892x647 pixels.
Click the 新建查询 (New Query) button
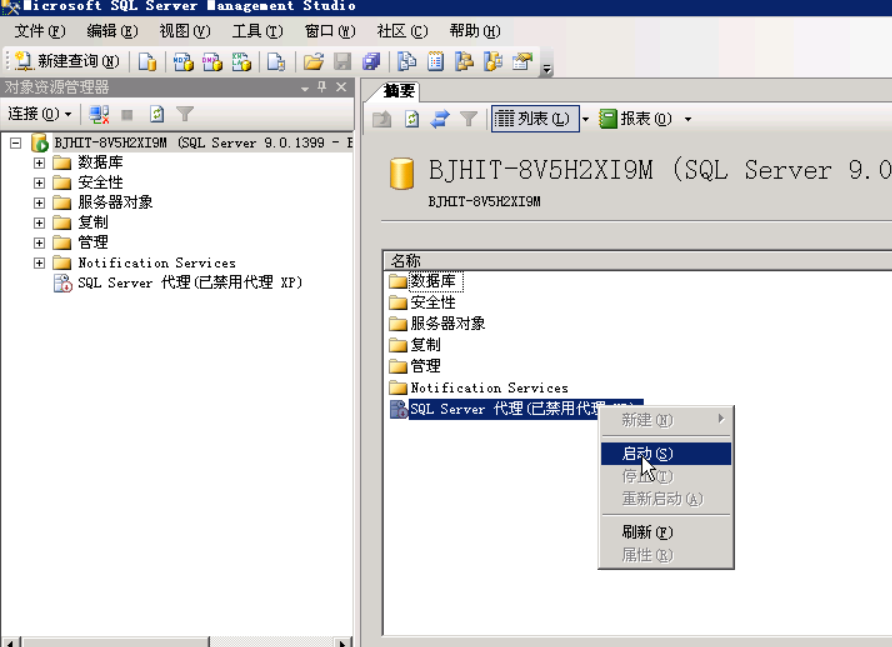click(67, 61)
